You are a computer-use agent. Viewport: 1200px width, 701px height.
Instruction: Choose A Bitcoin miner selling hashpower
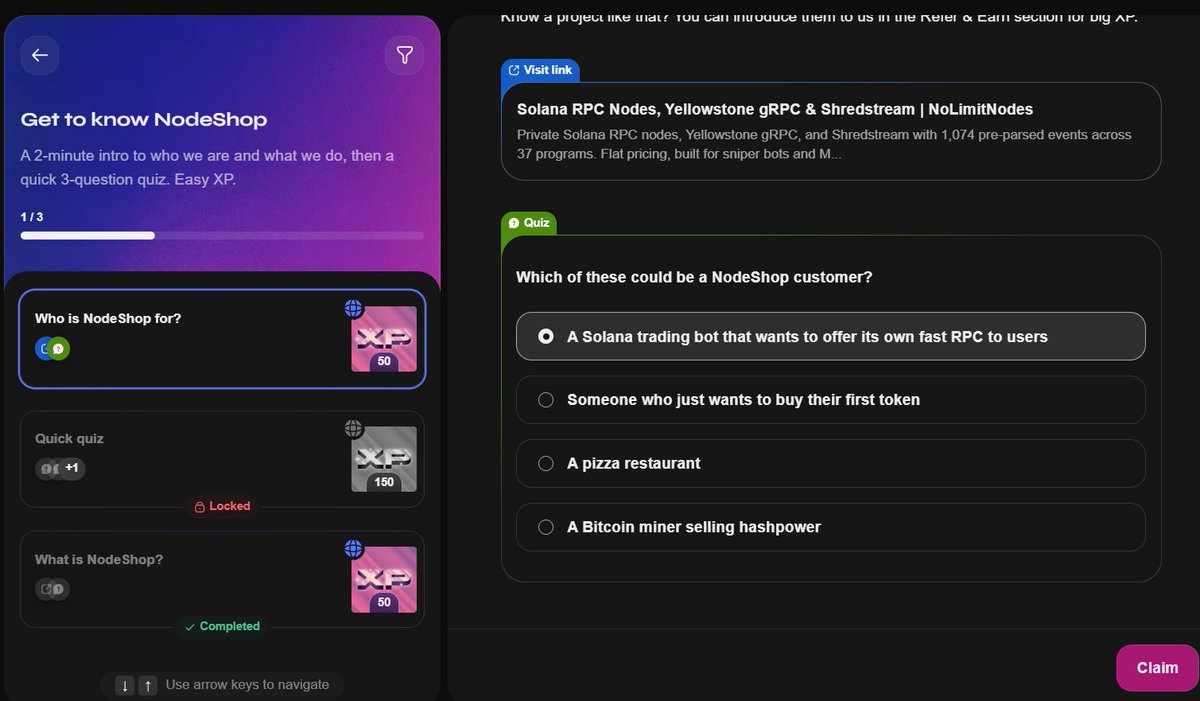(830, 527)
